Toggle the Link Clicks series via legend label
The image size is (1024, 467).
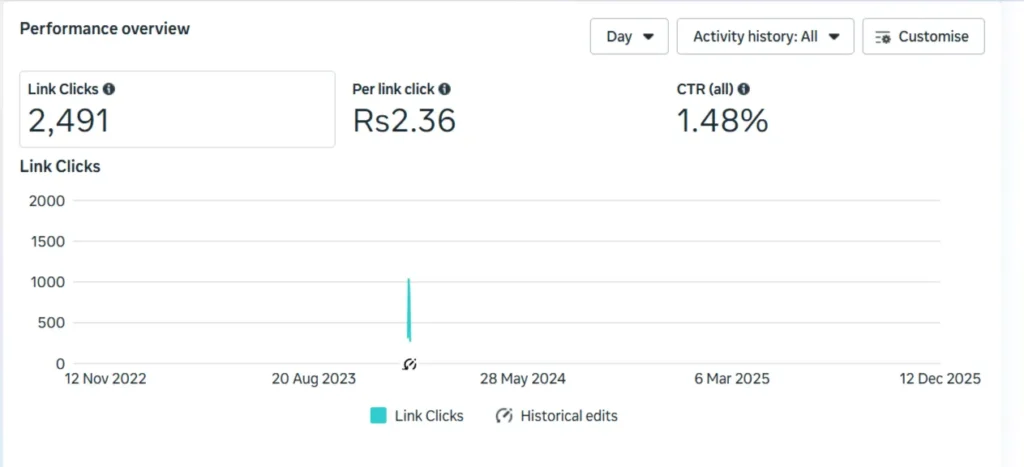[429, 415]
